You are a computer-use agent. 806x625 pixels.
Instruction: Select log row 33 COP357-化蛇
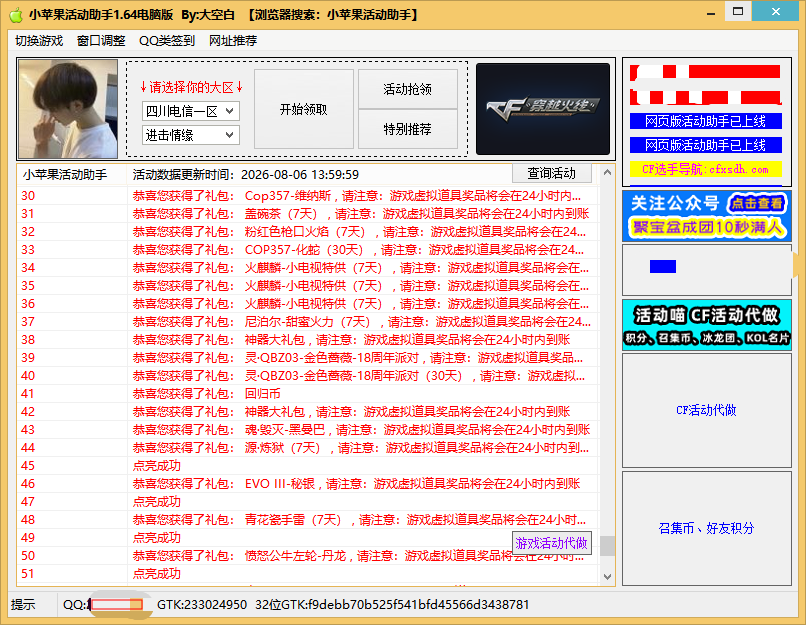coord(307,250)
